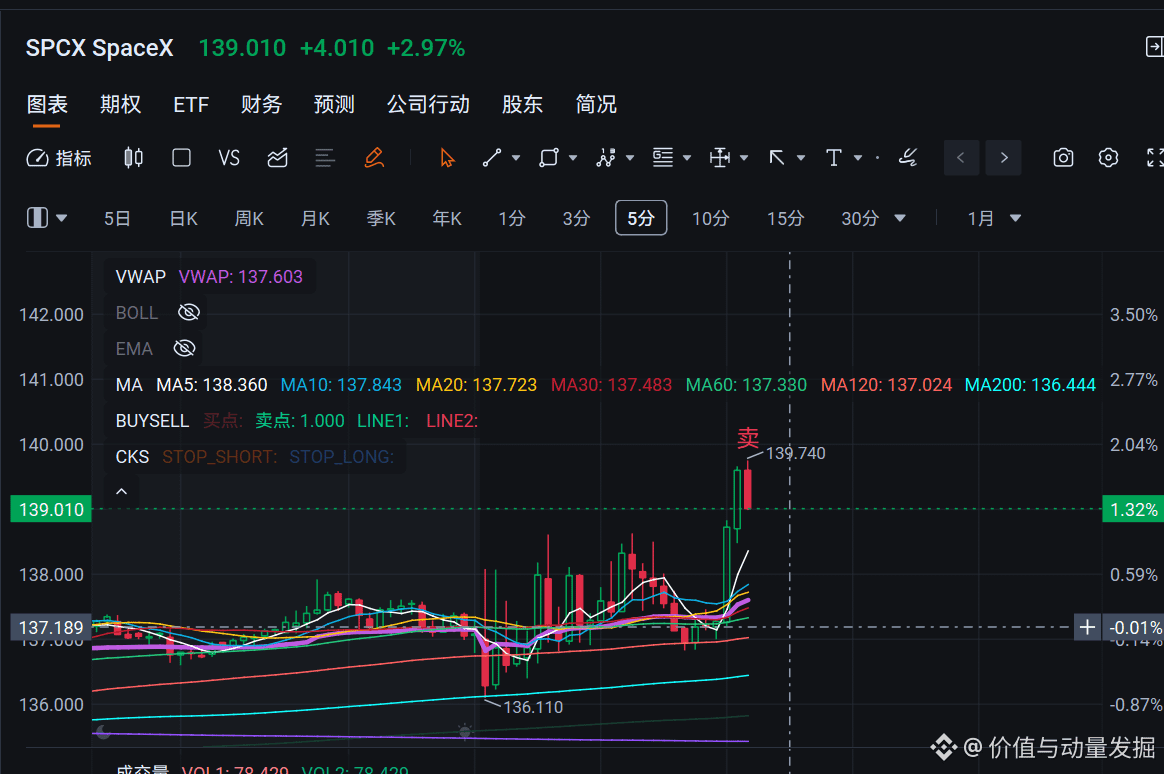Expand measure tool dropdown arrow
The image size is (1164, 774).
tap(744, 158)
